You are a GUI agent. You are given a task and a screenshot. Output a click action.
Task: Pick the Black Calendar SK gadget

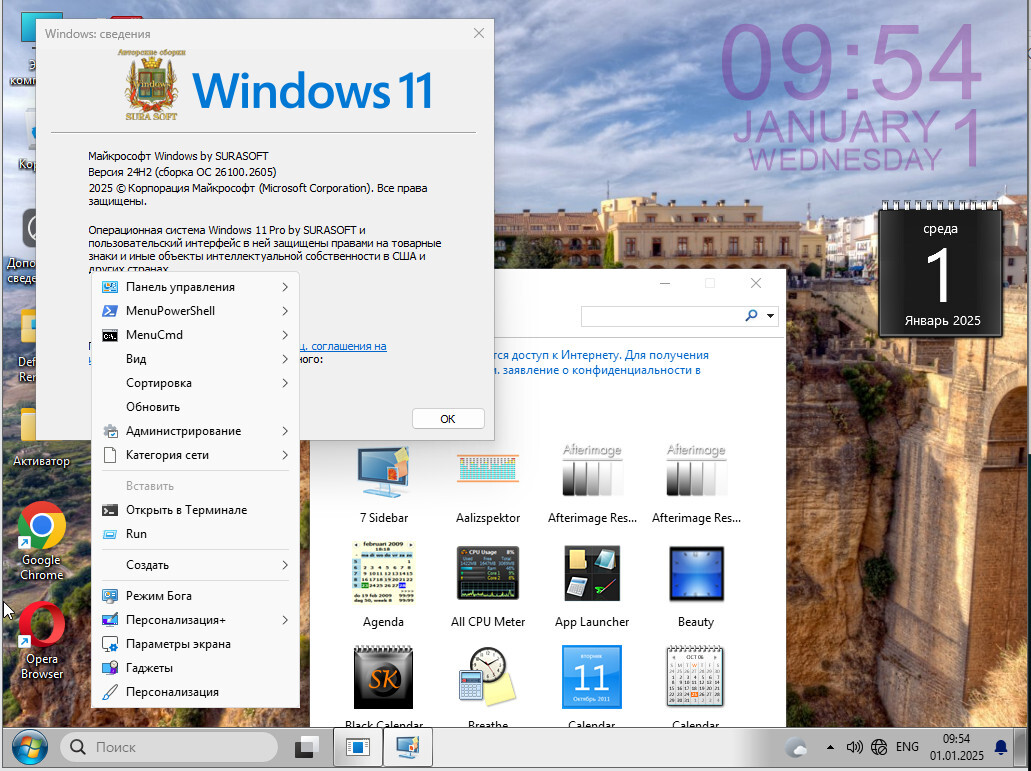tap(383, 677)
